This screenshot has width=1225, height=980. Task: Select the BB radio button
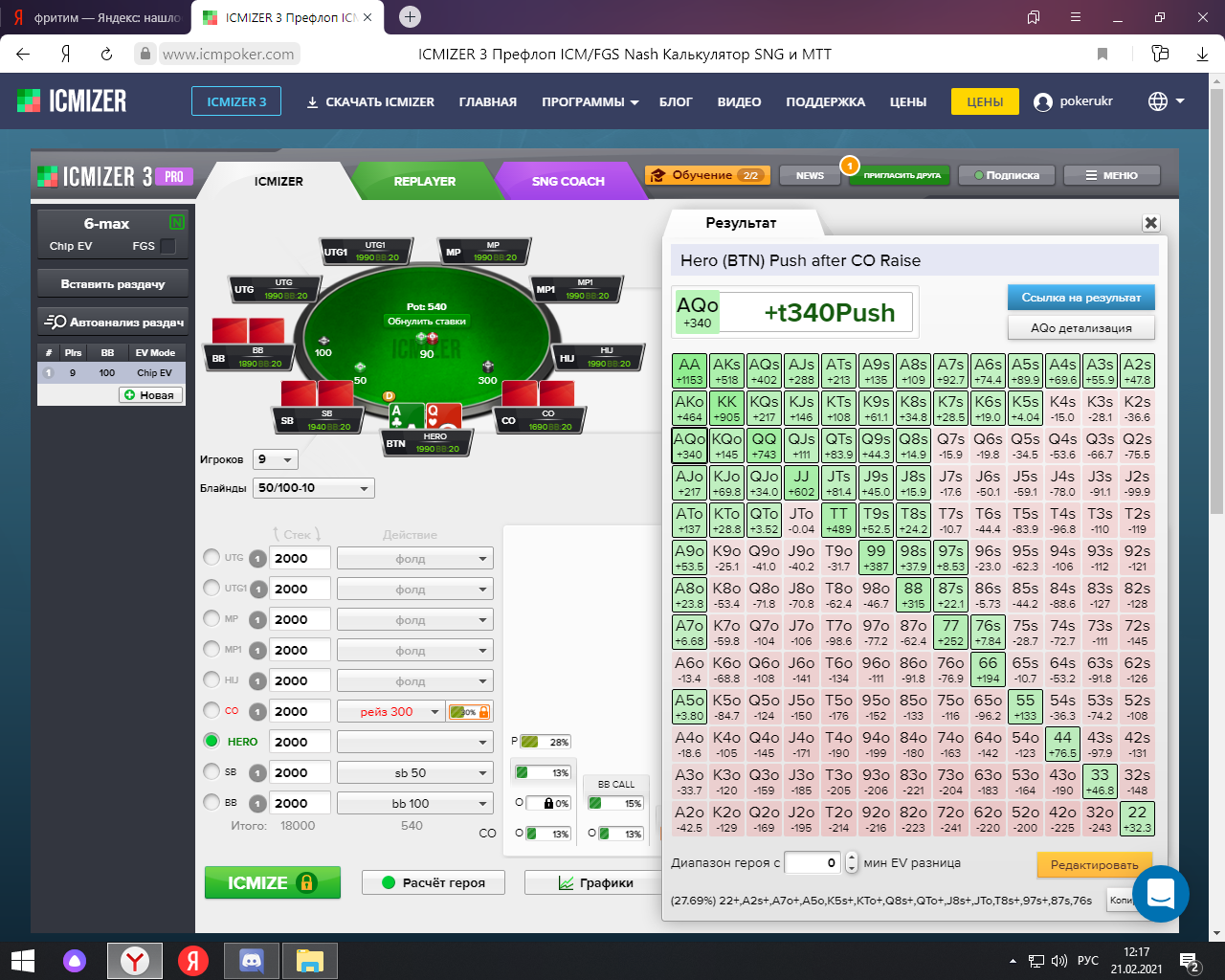[212, 802]
